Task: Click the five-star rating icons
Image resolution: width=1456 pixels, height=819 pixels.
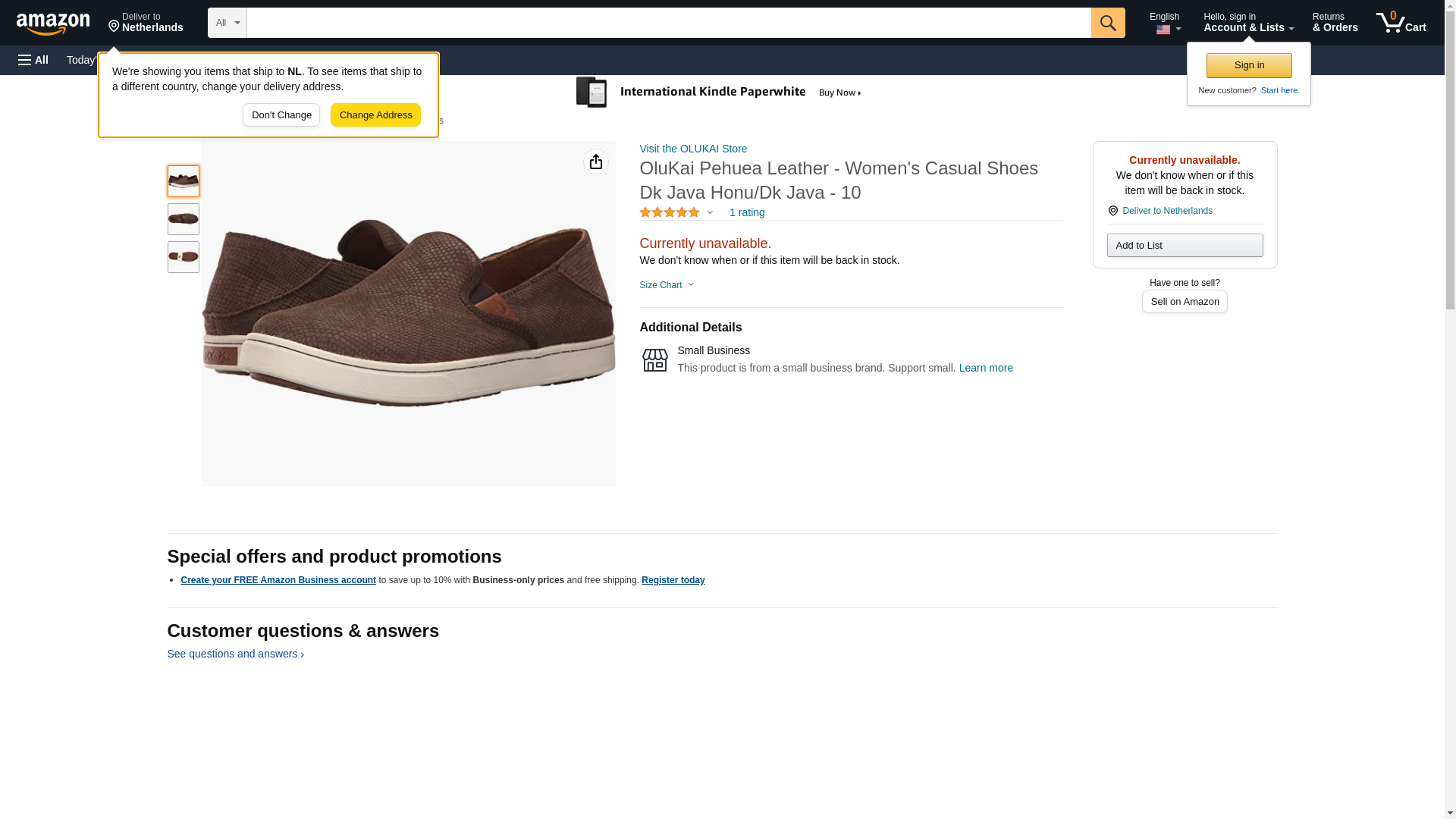Action: 669,213
